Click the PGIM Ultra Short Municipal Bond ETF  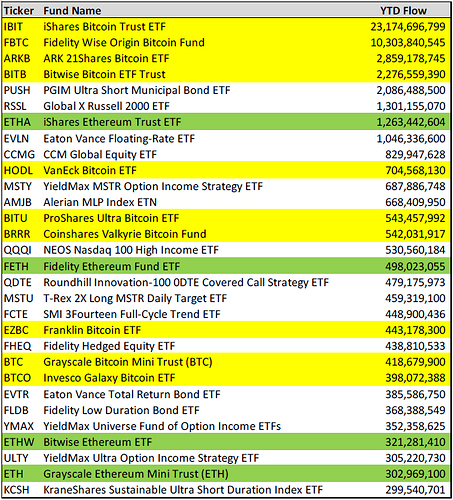point(137,90)
